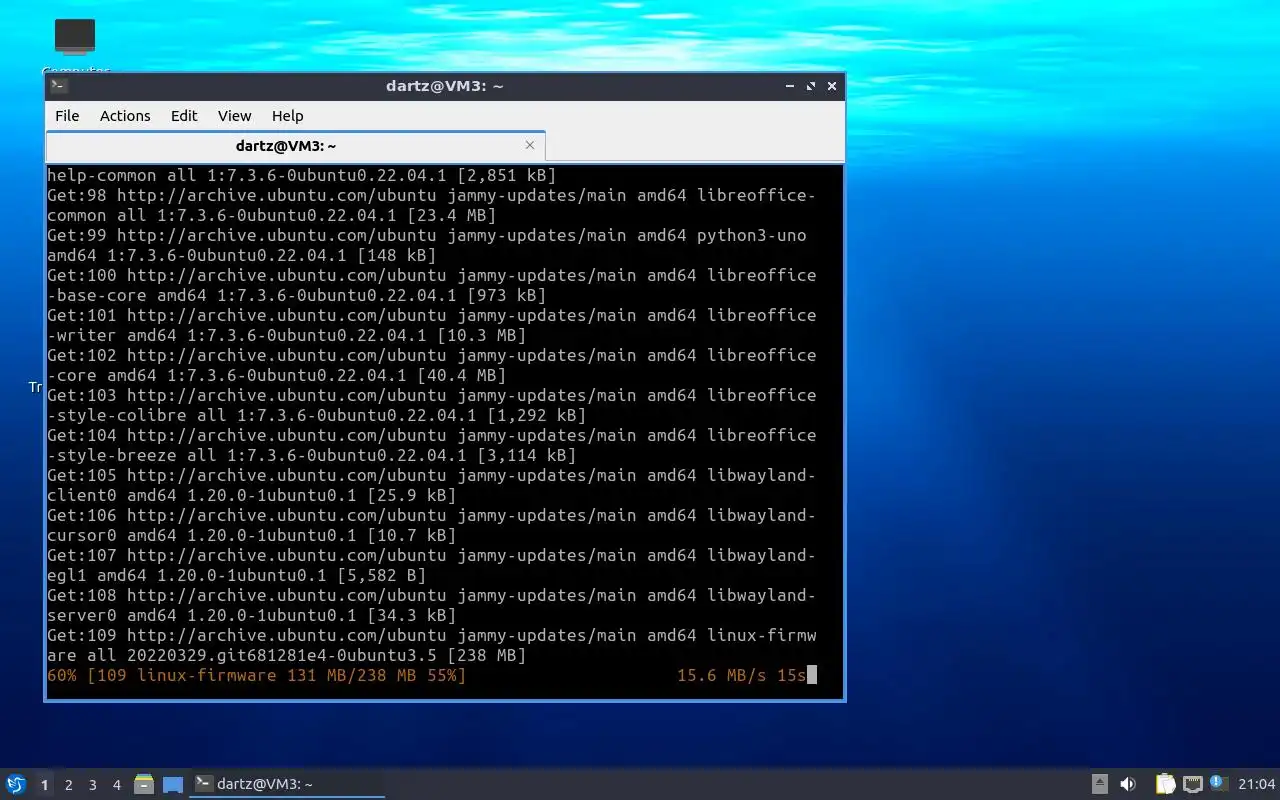
Task: Minimize the terminal window
Action: tap(790, 86)
